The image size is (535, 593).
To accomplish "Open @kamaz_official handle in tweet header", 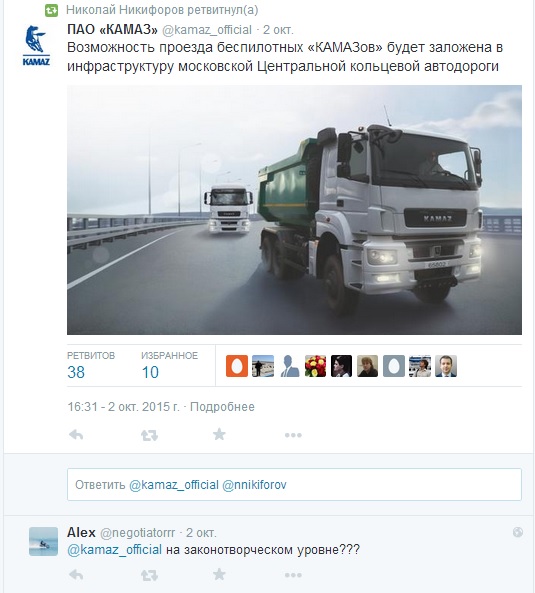I will [207, 30].
